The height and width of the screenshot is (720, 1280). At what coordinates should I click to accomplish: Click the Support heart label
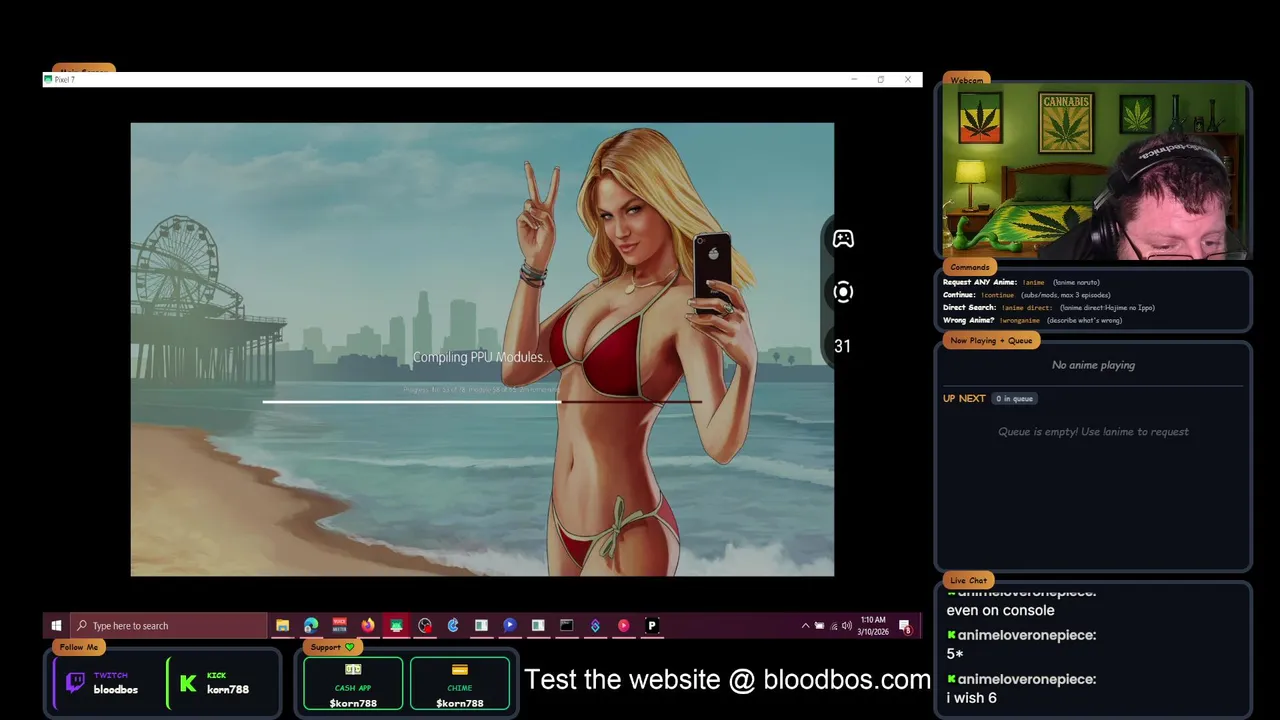(332, 647)
